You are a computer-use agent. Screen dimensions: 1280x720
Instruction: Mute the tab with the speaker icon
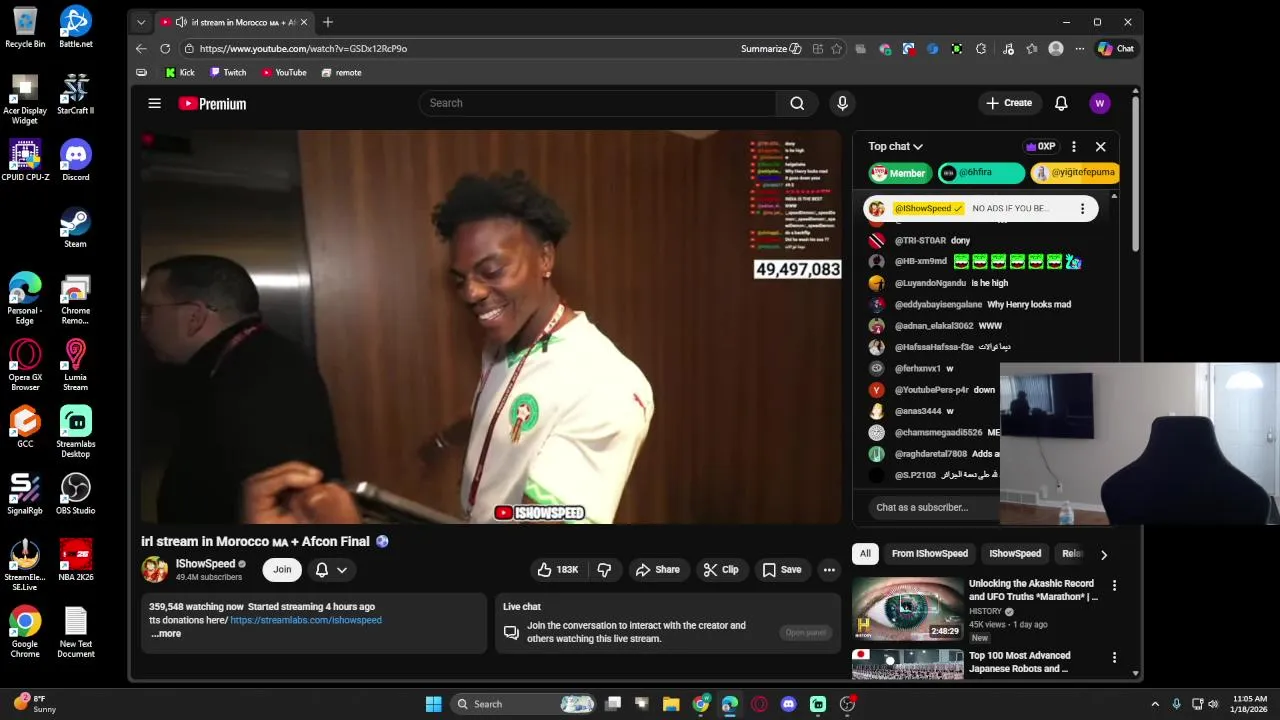[180, 22]
